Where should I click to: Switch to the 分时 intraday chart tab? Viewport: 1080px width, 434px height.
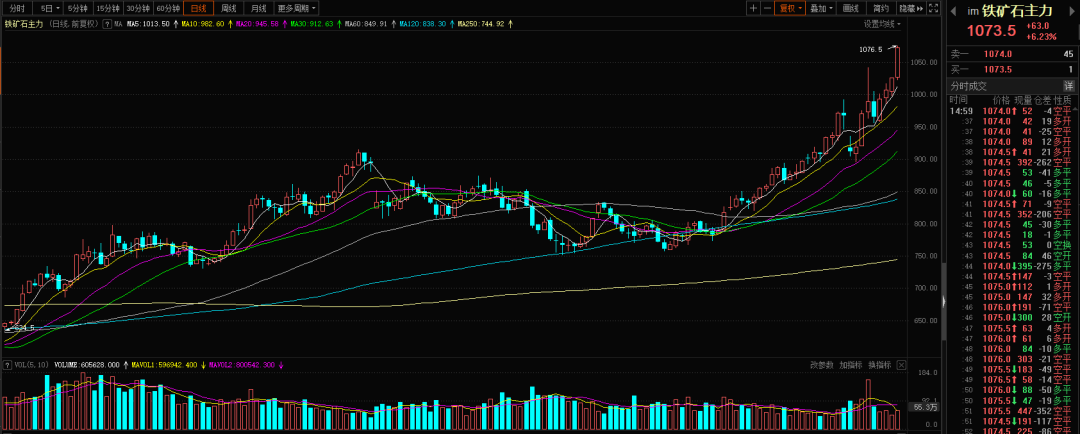click(x=17, y=8)
